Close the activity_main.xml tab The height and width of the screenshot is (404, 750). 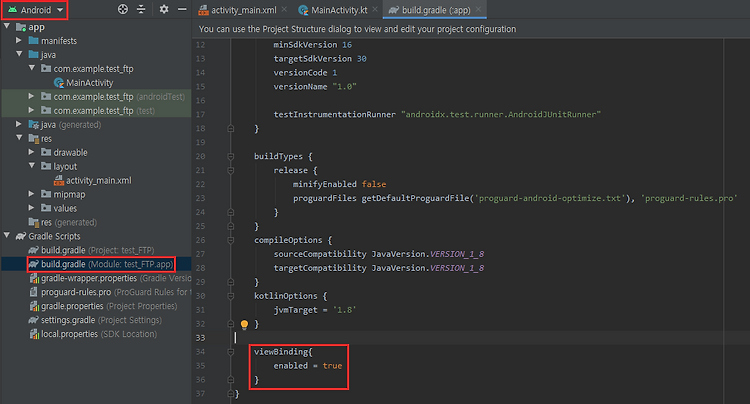(x=284, y=9)
